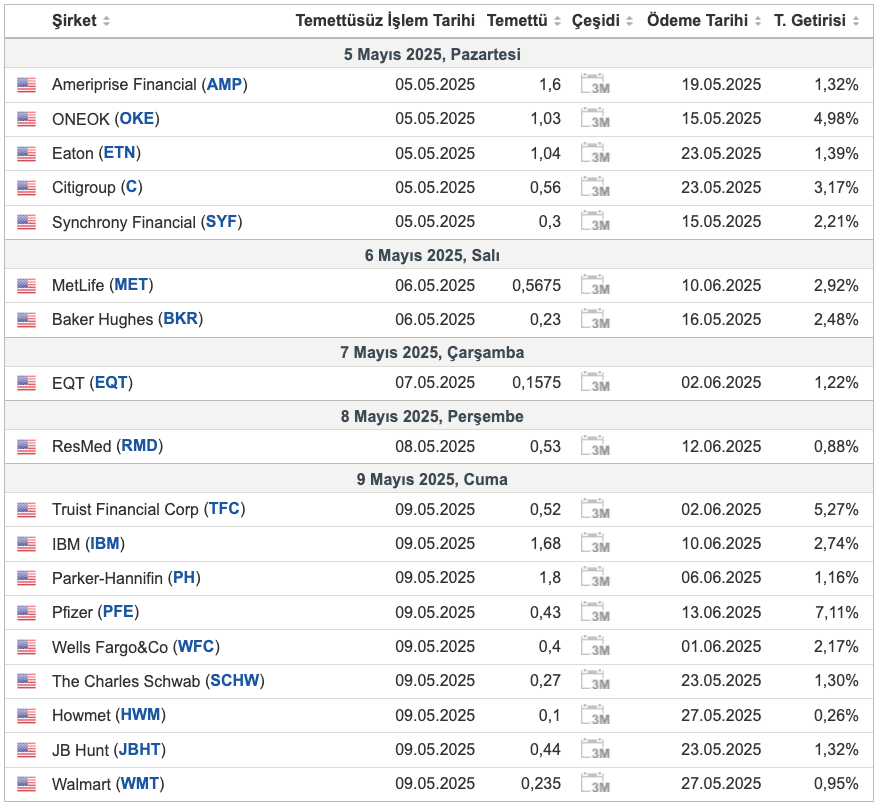The height and width of the screenshot is (802, 880).
Task: Click the 3M calendar icon in Citigroup row
Action: click(x=595, y=187)
